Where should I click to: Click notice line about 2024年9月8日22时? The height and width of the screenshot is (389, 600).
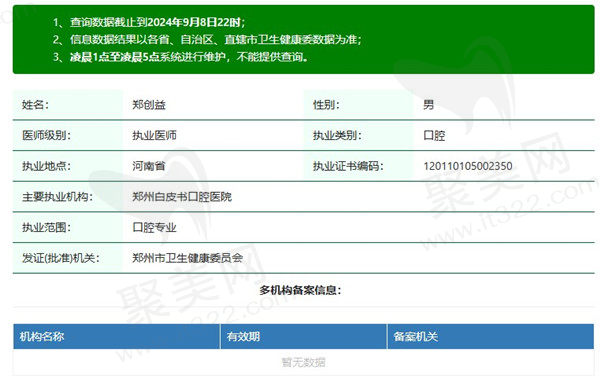[x=149, y=22]
